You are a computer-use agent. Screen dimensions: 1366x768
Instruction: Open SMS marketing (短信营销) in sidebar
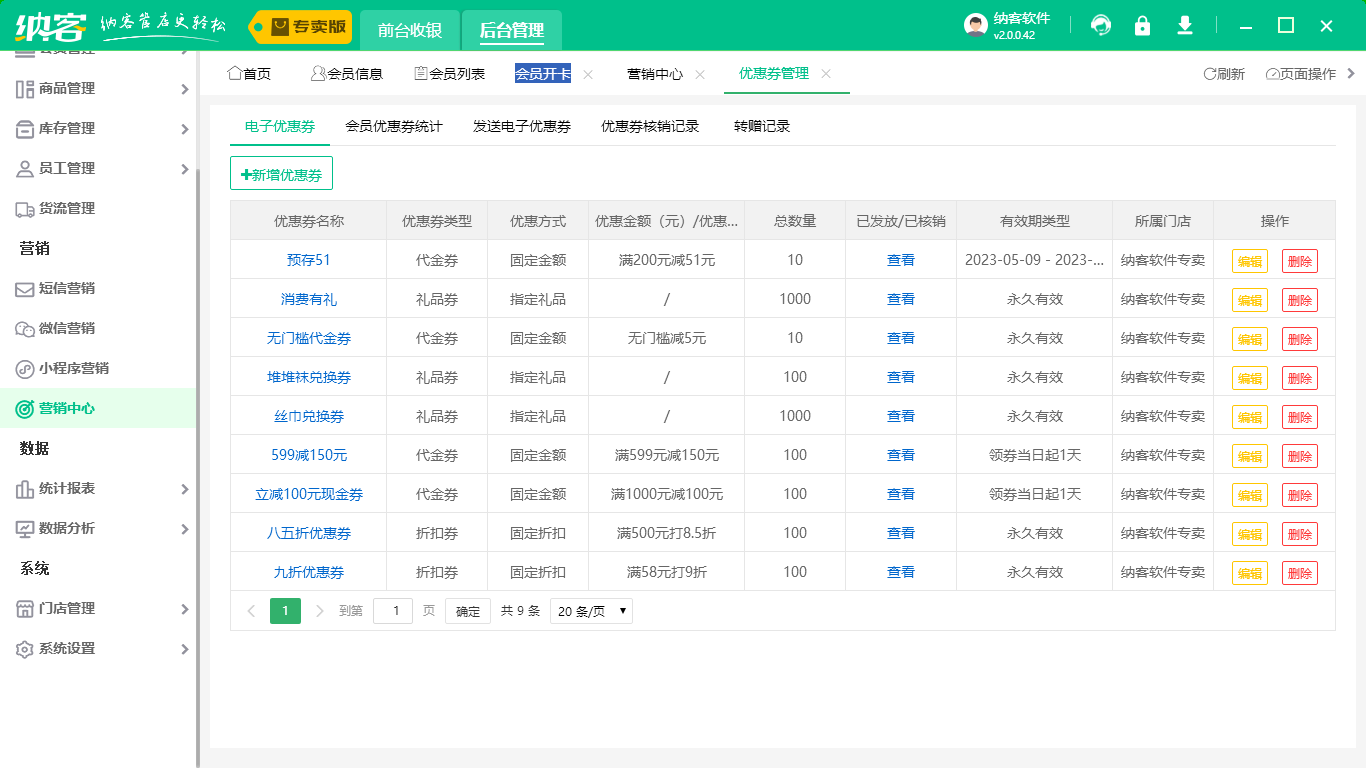tap(66, 288)
